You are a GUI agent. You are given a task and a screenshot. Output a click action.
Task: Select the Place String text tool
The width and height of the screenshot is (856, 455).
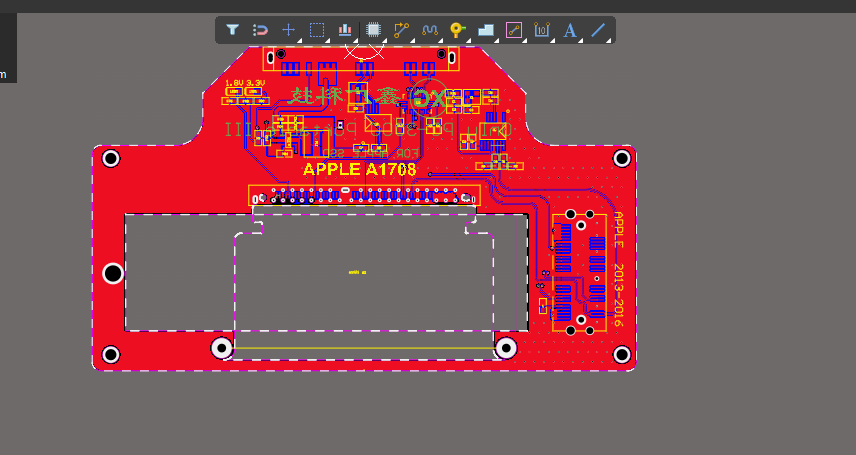tap(570, 29)
